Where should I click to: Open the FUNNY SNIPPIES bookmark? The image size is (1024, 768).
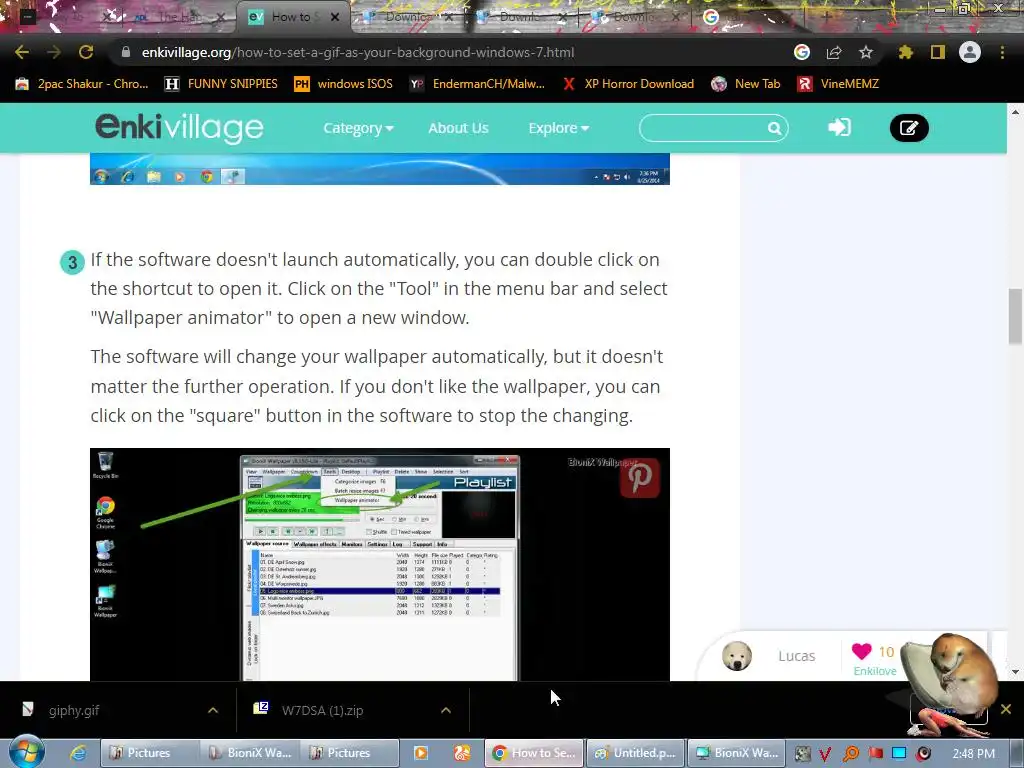click(x=221, y=84)
